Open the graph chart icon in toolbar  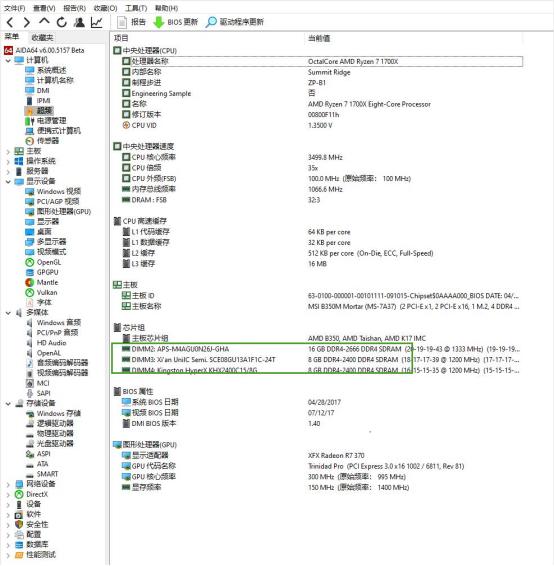pos(96,22)
